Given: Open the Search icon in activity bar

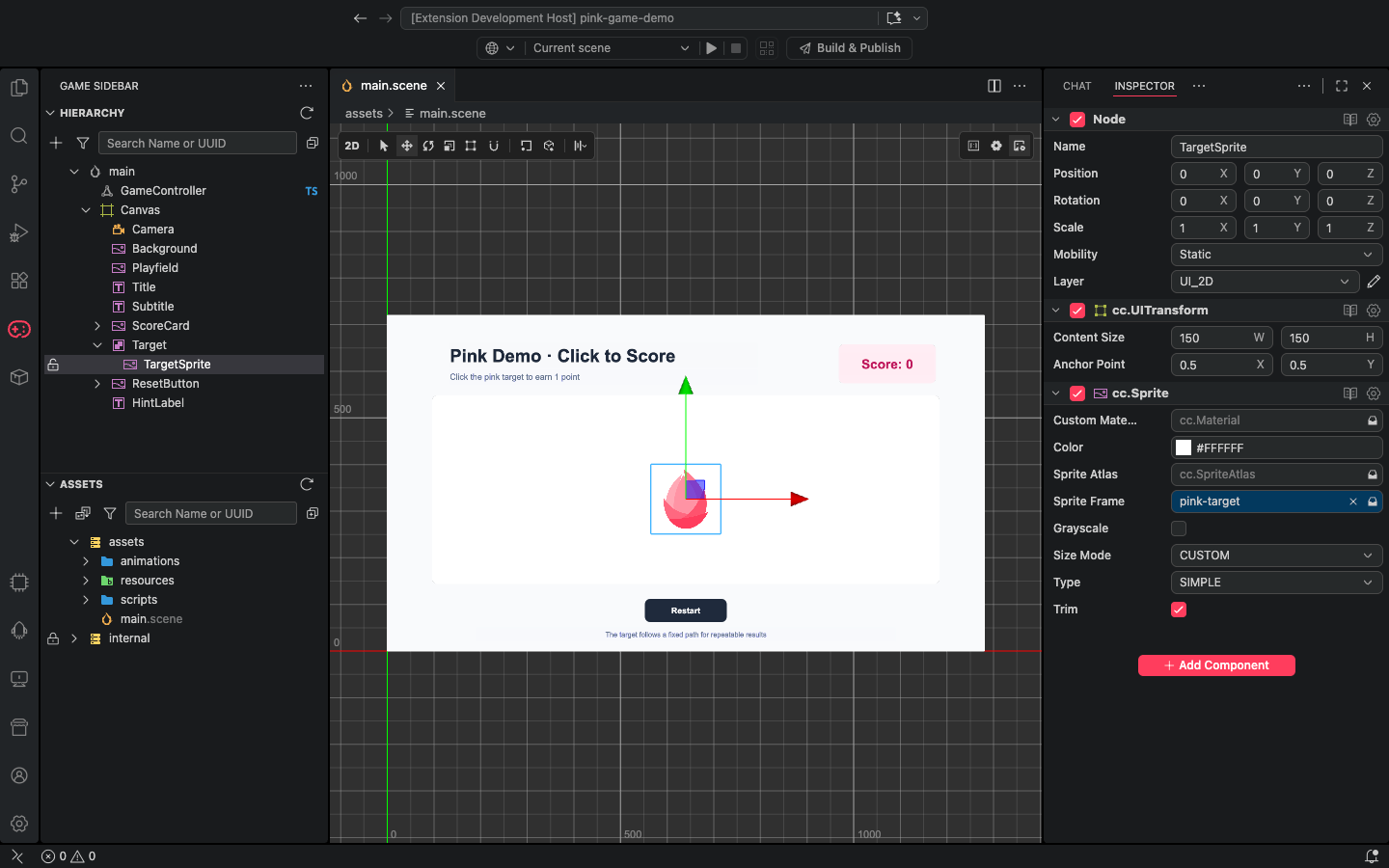Looking at the screenshot, I should click(18, 136).
